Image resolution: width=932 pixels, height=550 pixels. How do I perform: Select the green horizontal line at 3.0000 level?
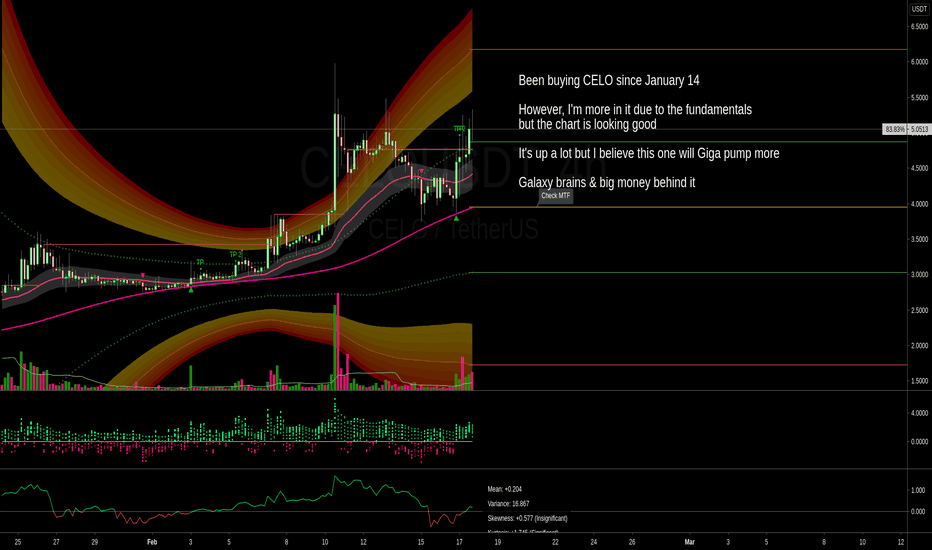[x=688, y=273]
